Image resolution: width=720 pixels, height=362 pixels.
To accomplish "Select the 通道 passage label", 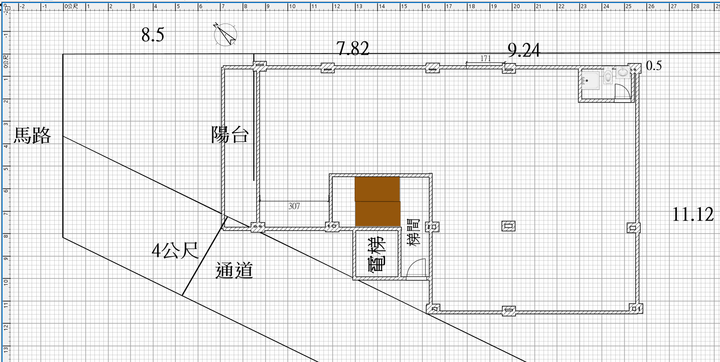I will point(234,271).
